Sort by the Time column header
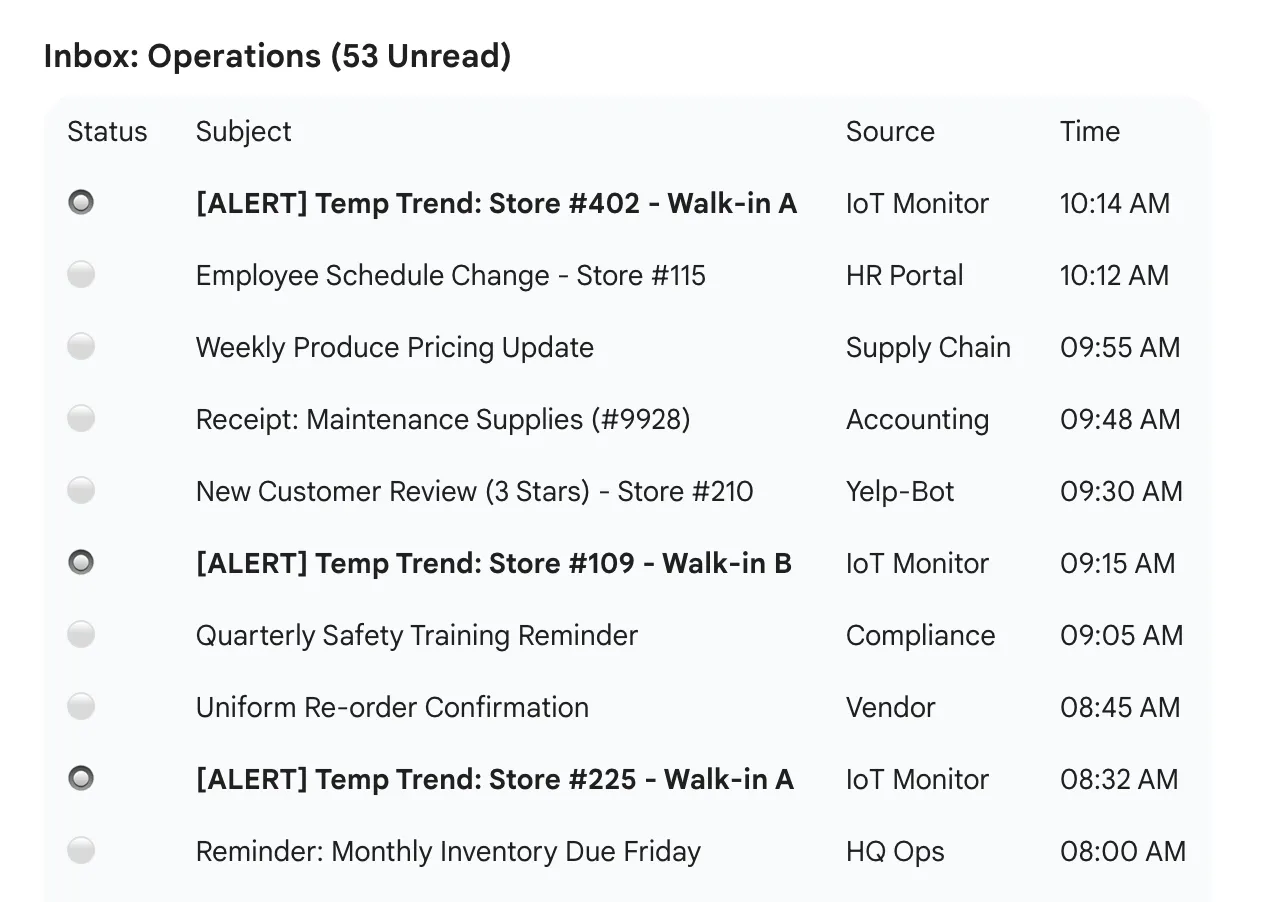The width and height of the screenshot is (1262, 902). pos(1089,131)
